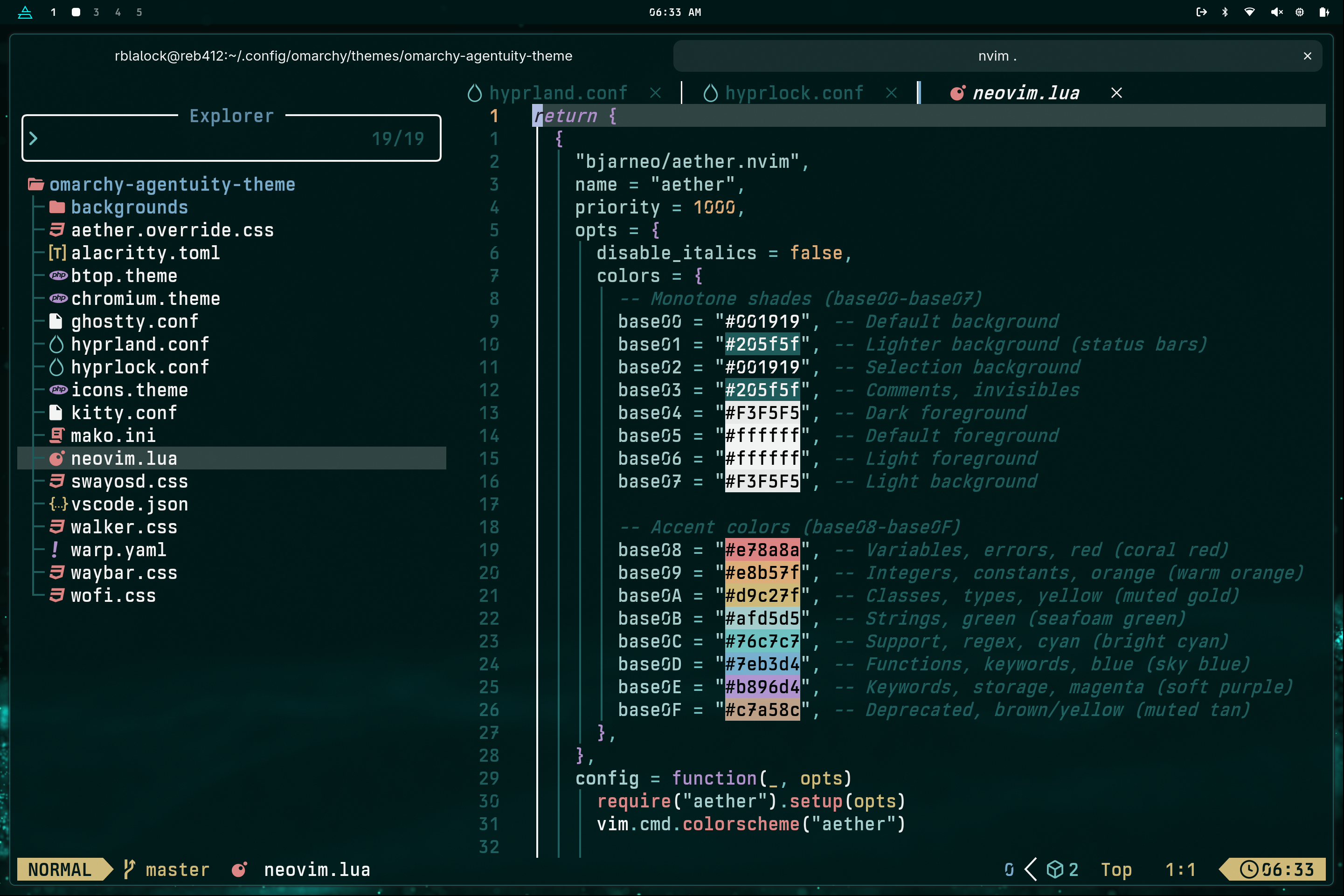The width and height of the screenshot is (1344, 896).
Task: Click the Omarchy logo icon in top bar
Action: [25, 12]
